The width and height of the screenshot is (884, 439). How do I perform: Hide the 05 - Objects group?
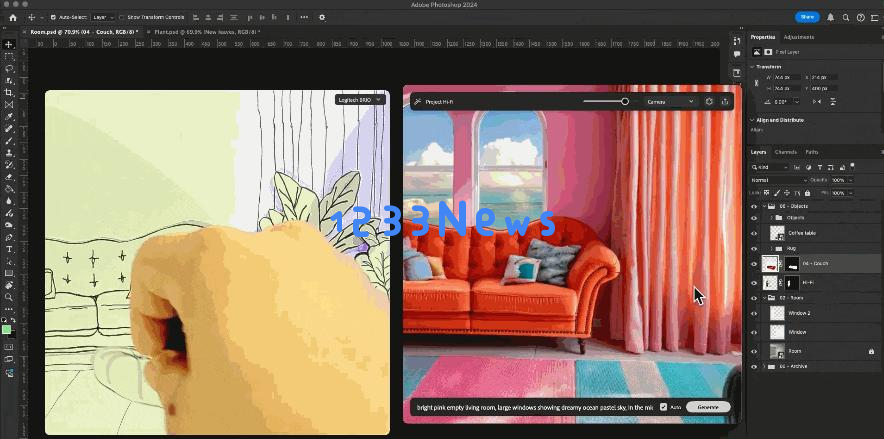point(754,206)
